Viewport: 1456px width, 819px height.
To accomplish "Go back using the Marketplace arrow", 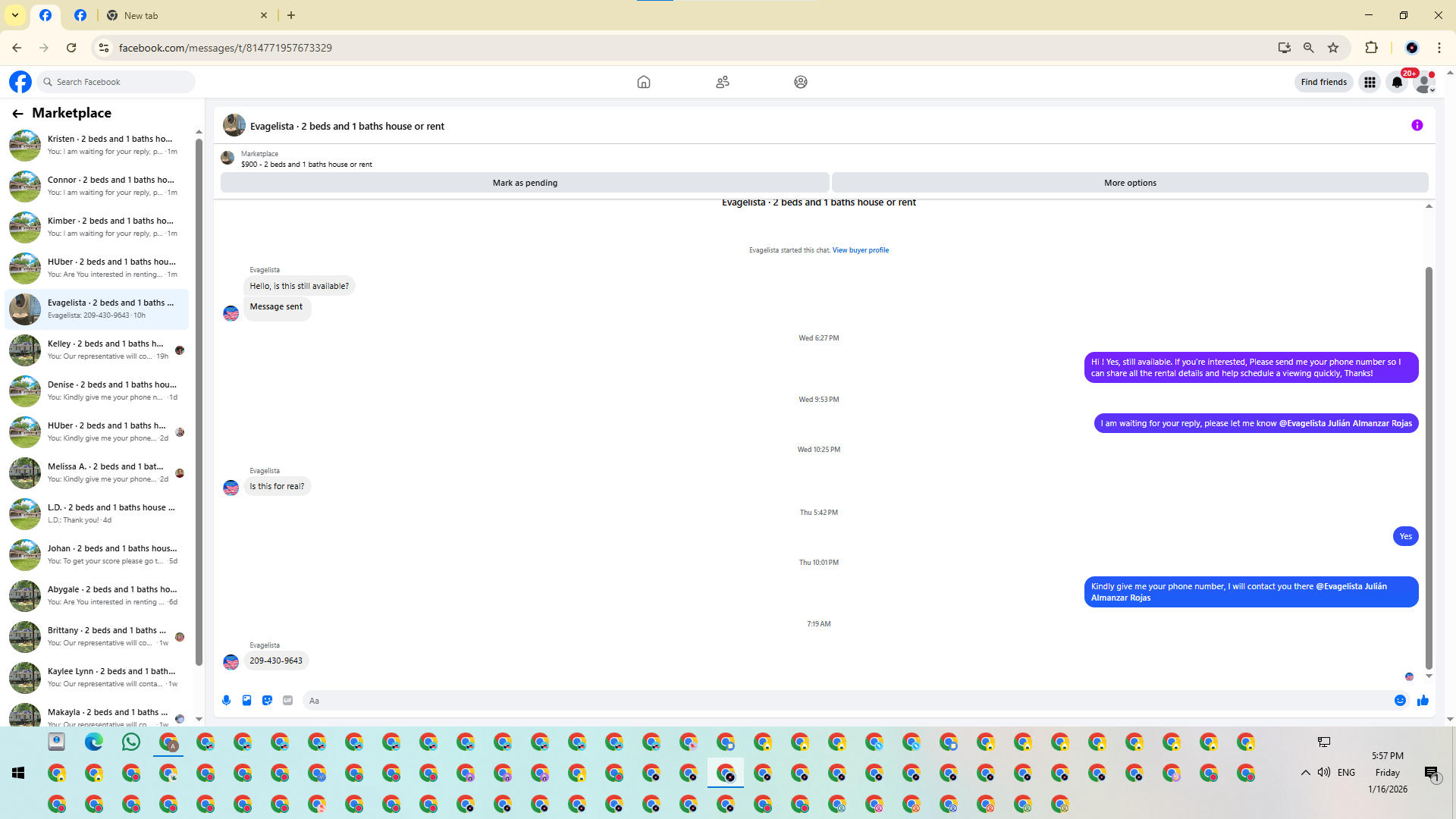I will (x=17, y=114).
